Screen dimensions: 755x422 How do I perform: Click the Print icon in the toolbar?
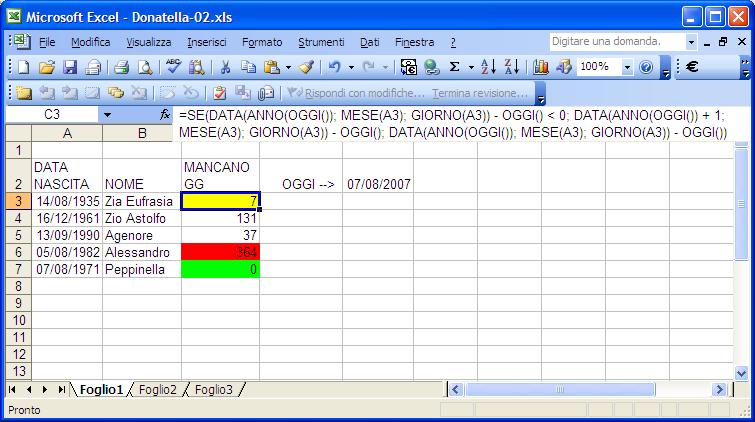(x=121, y=67)
